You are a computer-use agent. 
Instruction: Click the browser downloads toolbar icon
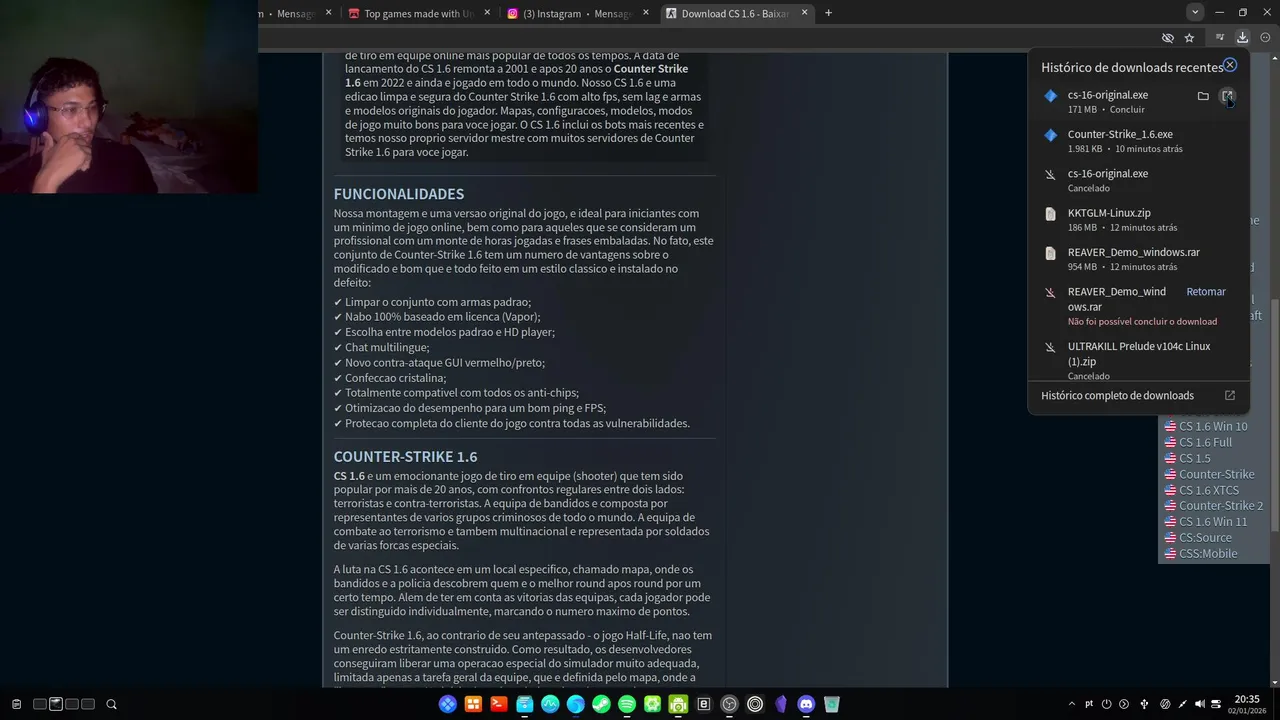tap(1242, 37)
